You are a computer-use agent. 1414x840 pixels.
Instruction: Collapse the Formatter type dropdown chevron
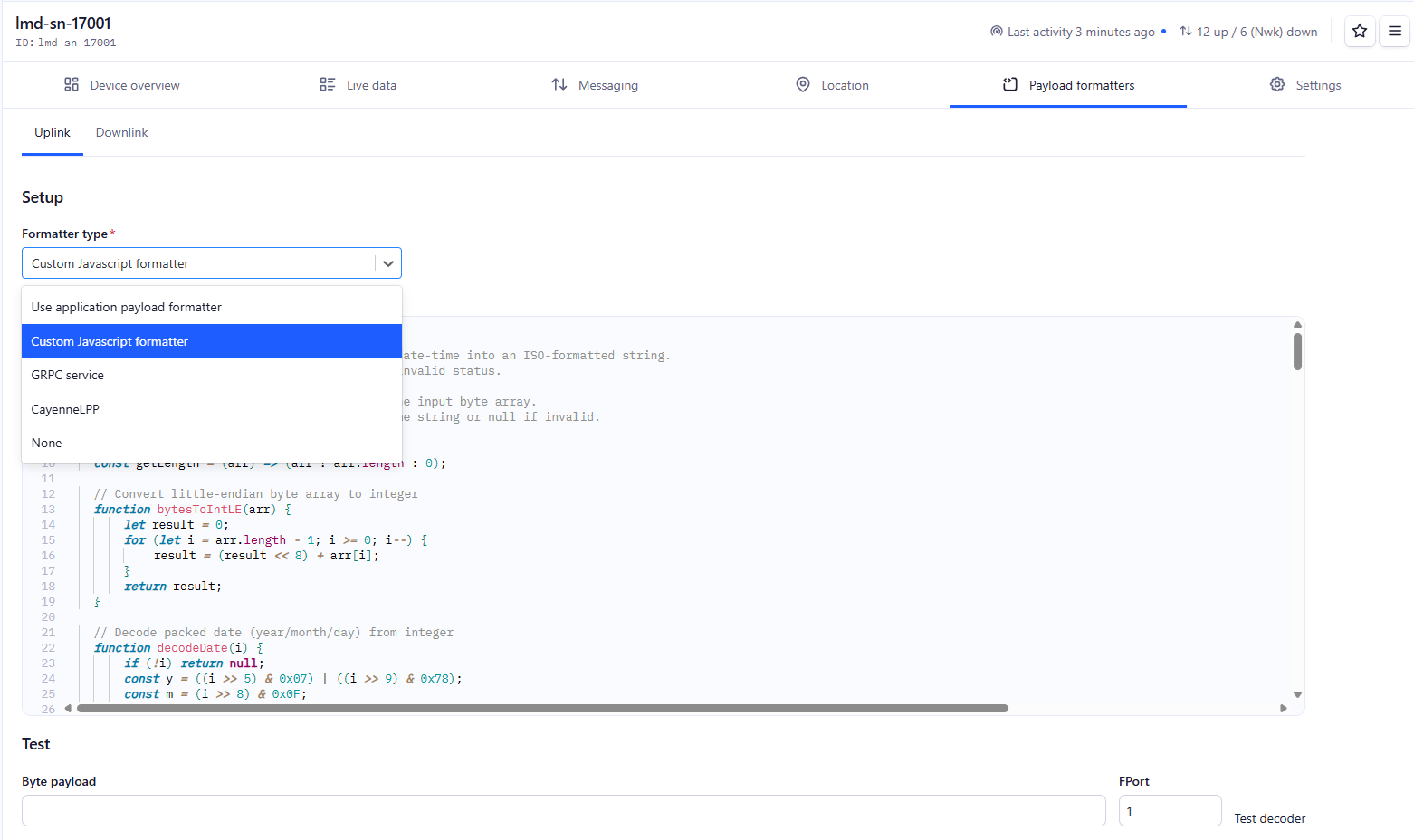click(x=388, y=263)
